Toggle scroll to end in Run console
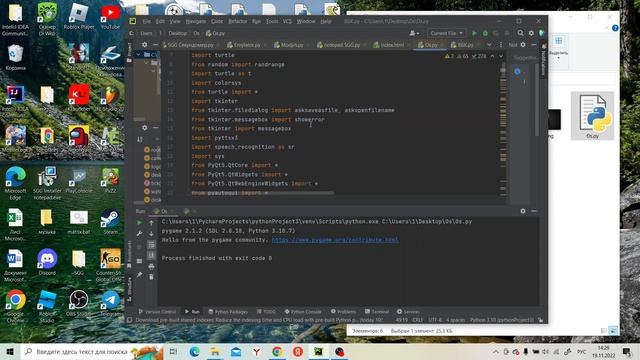640x360 pixels. (x=151, y=256)
